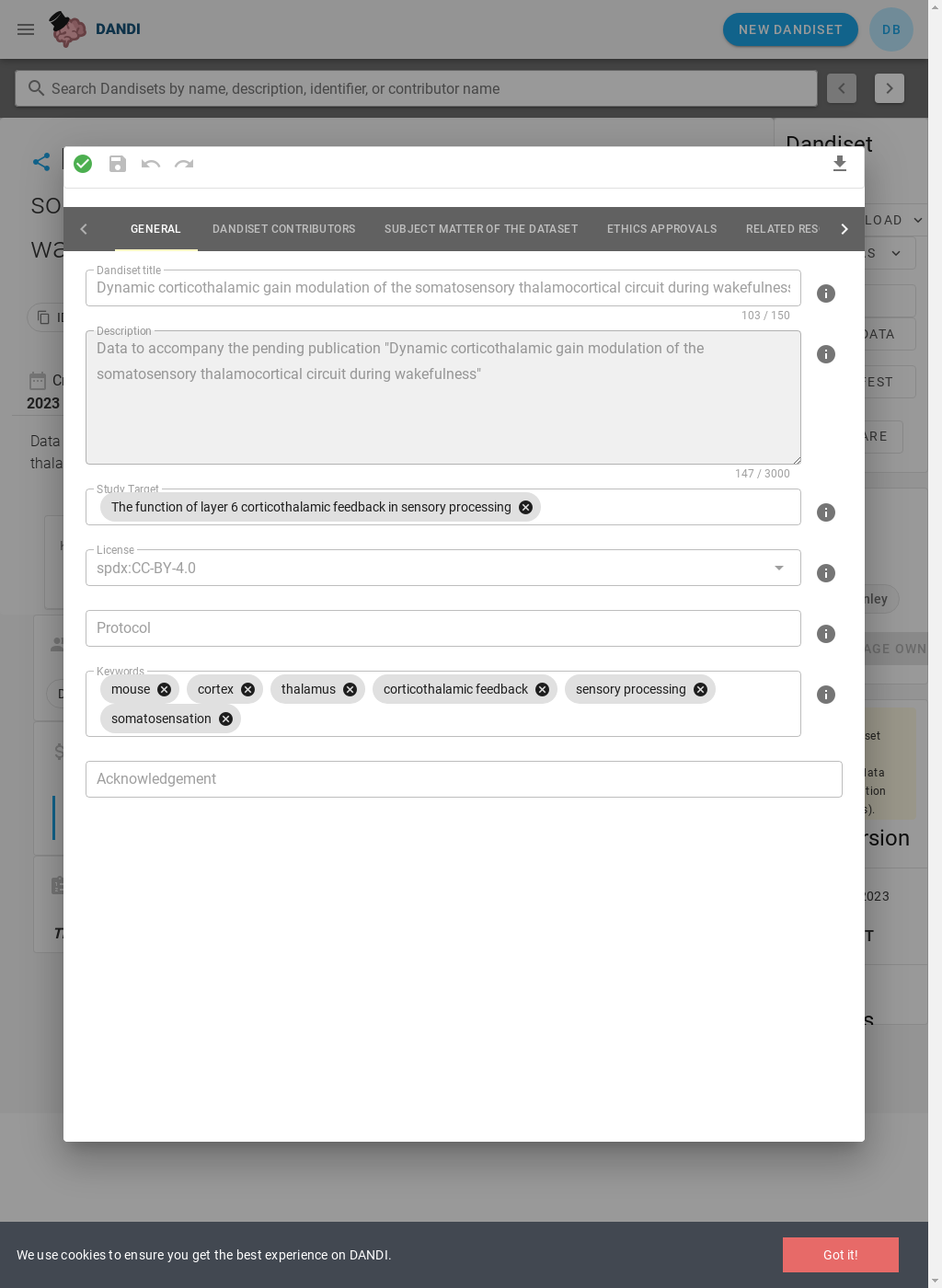Show info for License field

826,573
